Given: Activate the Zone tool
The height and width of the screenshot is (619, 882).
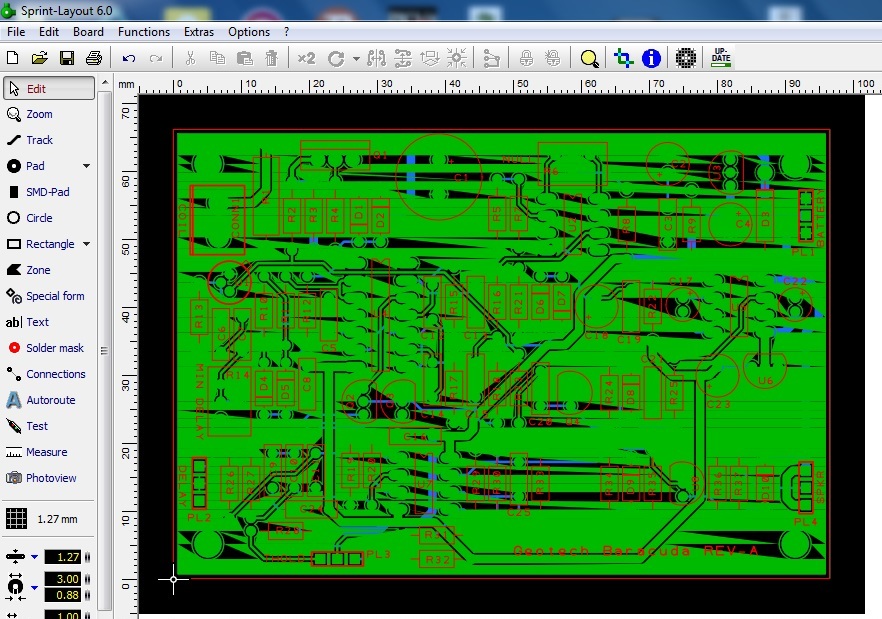Looking at the screenshot, I should coord(38,270).
